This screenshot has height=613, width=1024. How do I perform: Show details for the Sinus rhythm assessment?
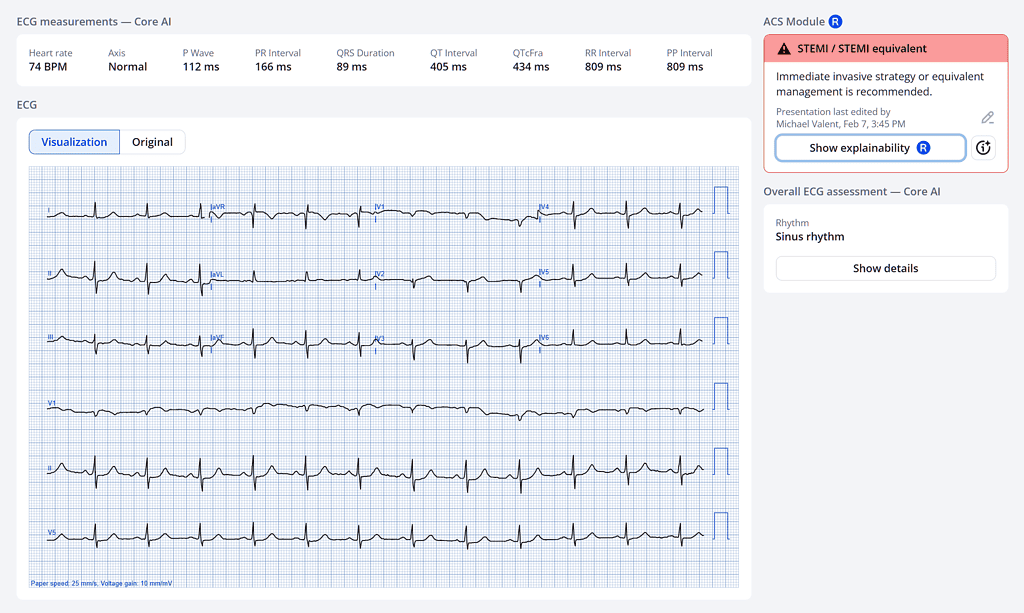pos(884,268)
